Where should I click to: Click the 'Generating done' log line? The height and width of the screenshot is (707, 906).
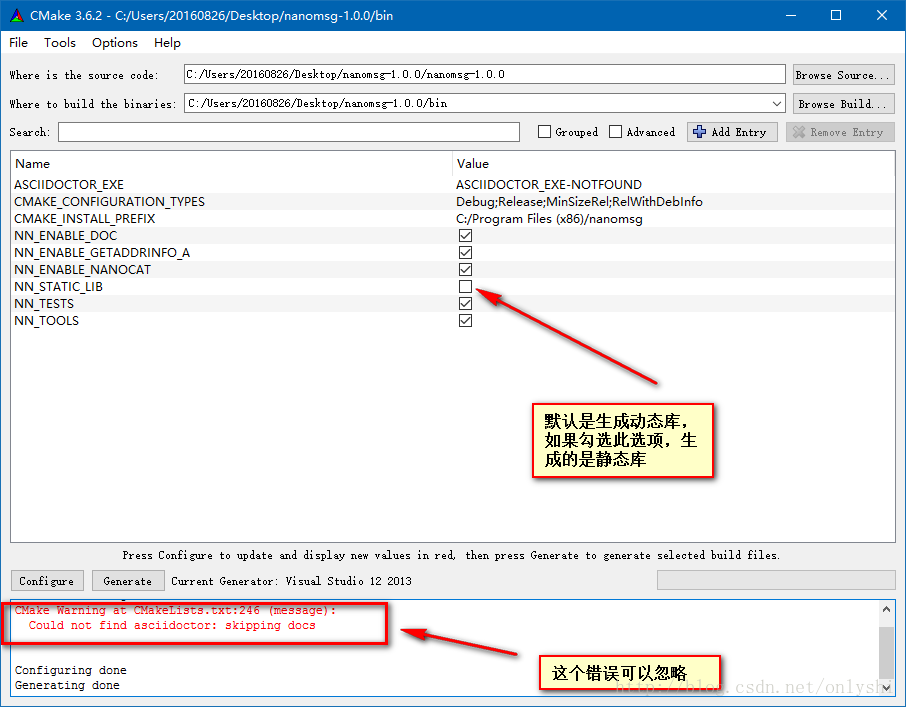pyautogui.click(x=67, y=685)
